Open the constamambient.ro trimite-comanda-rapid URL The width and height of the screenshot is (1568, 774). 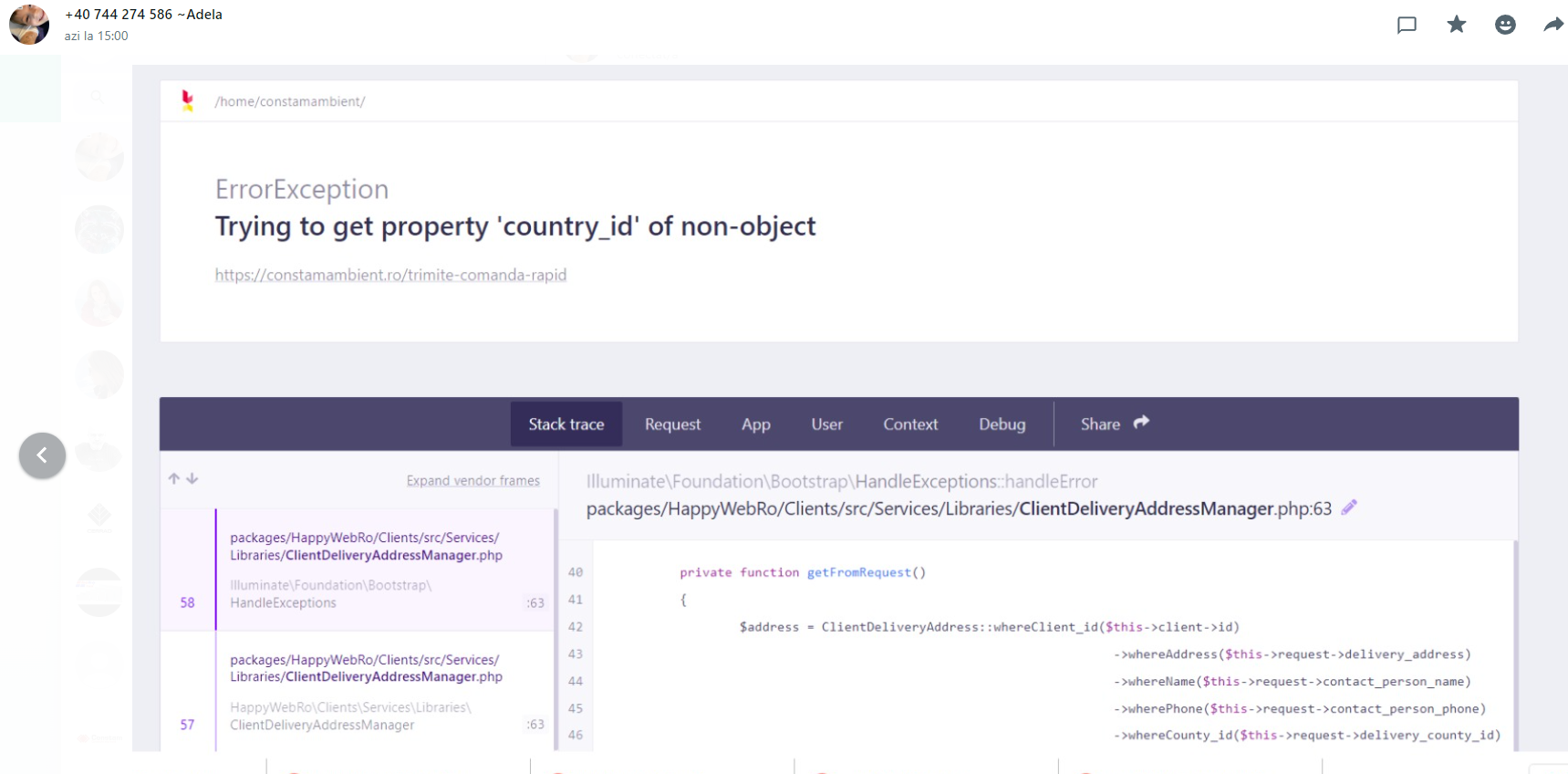(x=390, y=275)
